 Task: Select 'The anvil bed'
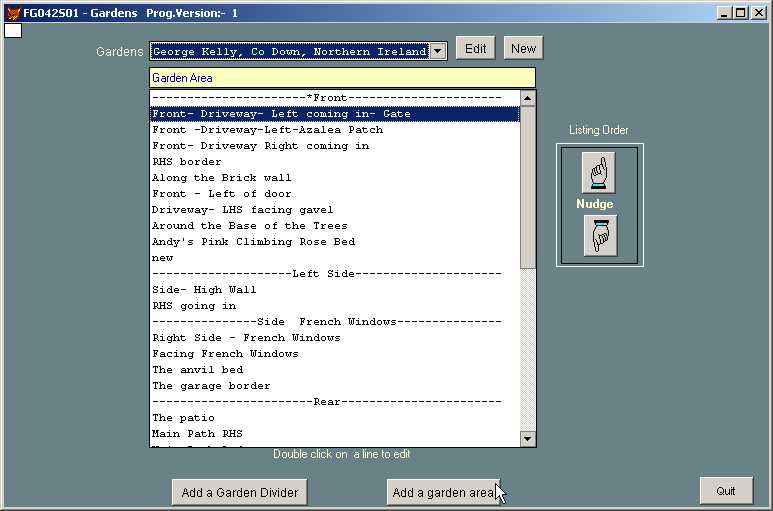tap(335, 370)
